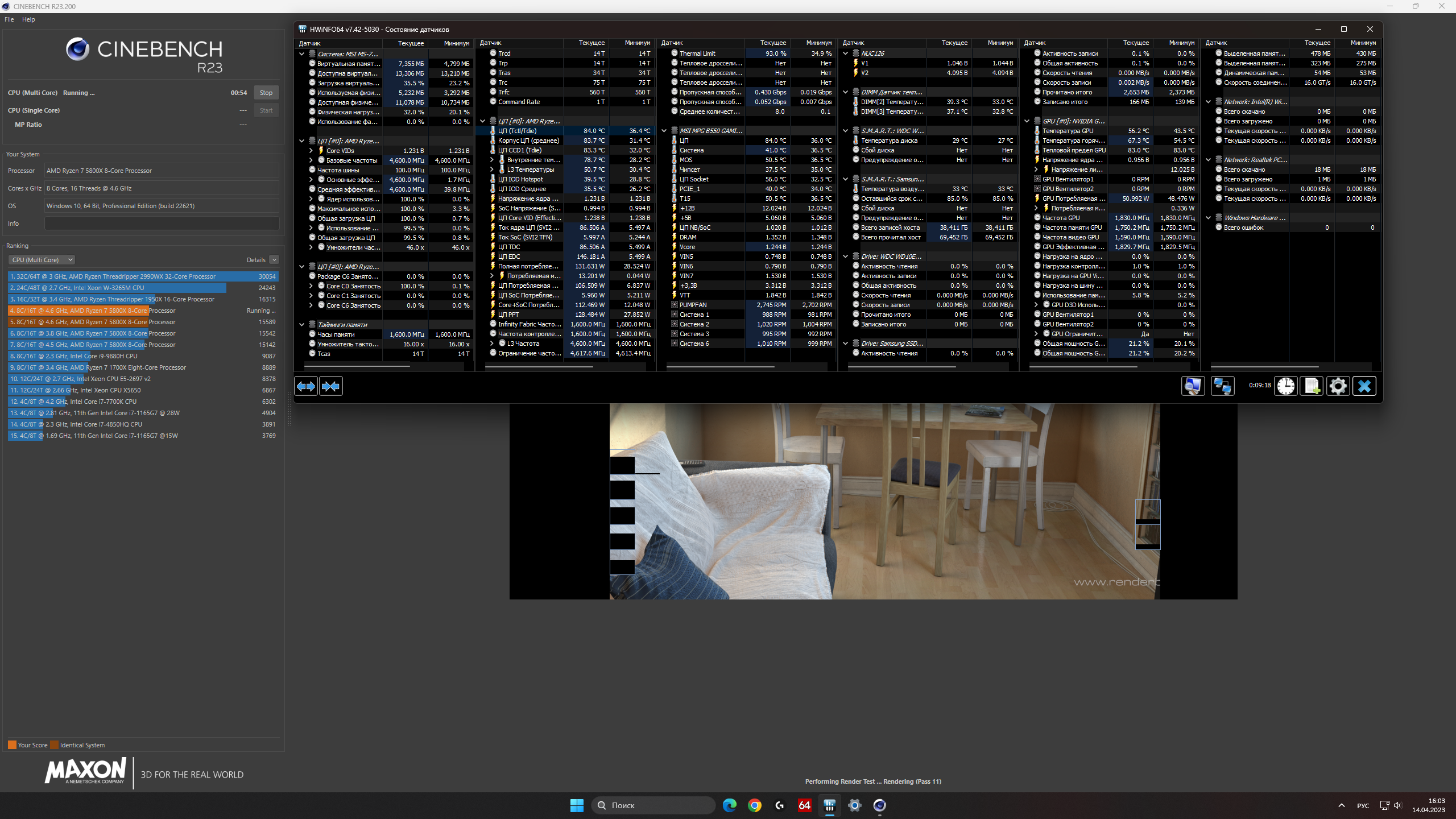This screenshot has width=1456, height=819.
Task: Start logging with the sheet plus icon
Action: [1312, 386]
